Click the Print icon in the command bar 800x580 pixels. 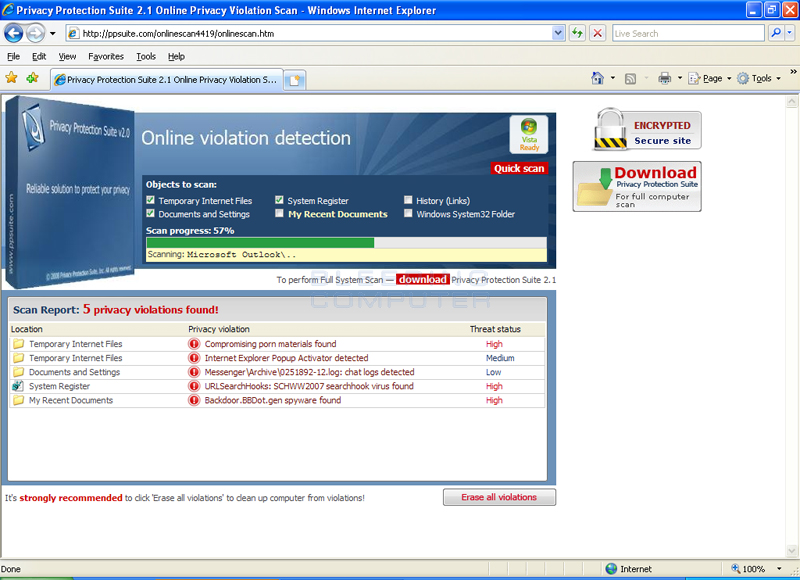663,76
